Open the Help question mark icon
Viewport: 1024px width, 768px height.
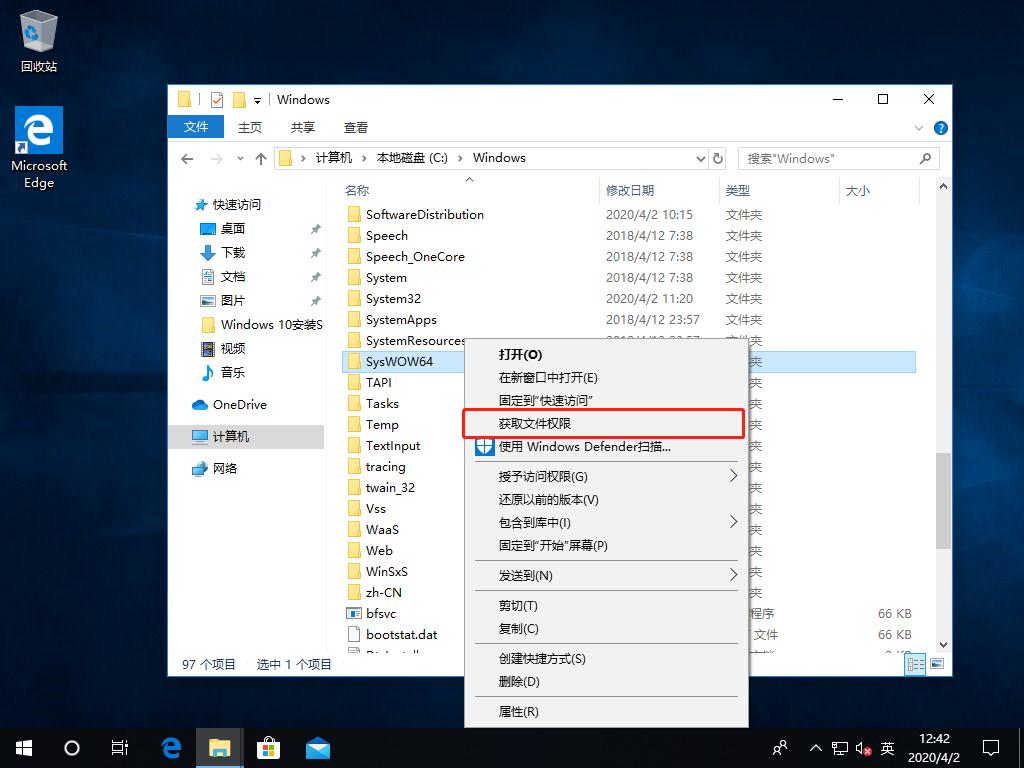[940, 128]
